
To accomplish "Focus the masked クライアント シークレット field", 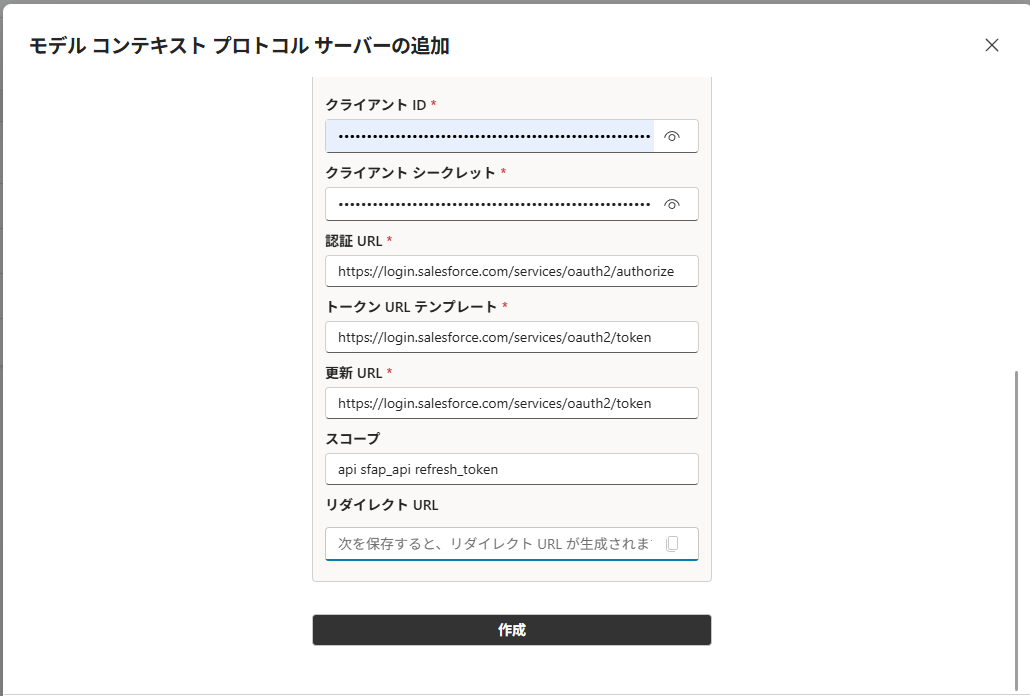I will [x=490, y=204].
